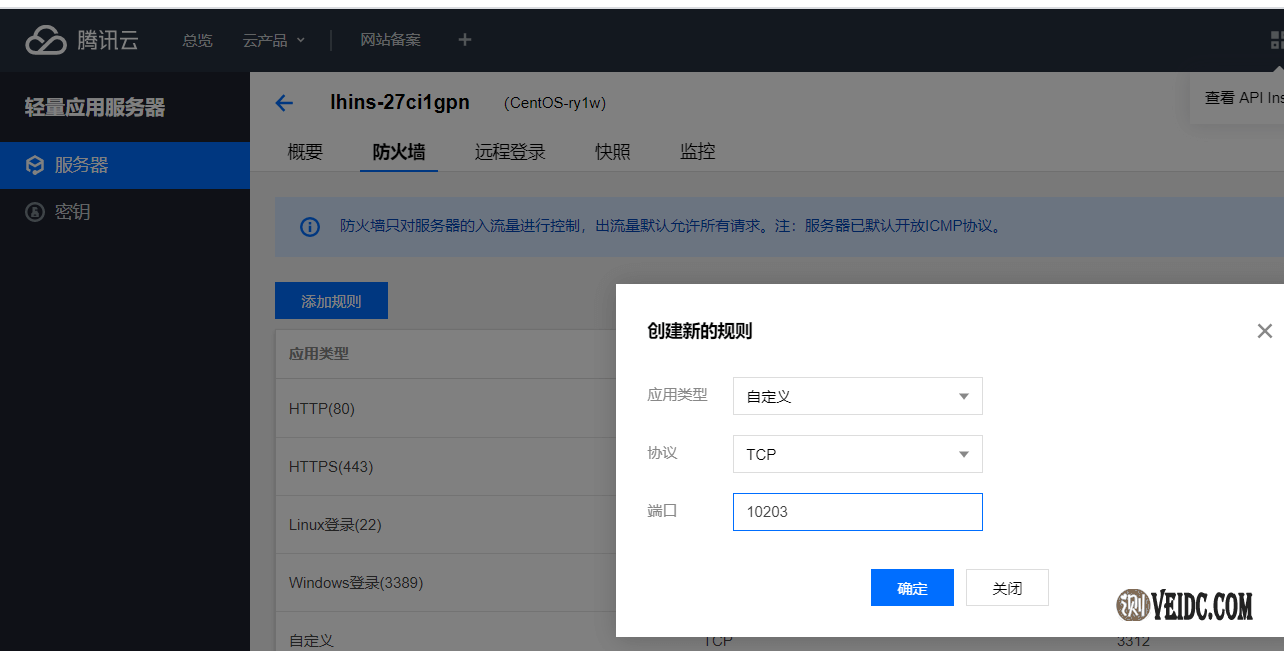The height and width of the screenshot is (651, 1284).
Task: Click the 添加规则 button
Action: pos(331,301)
